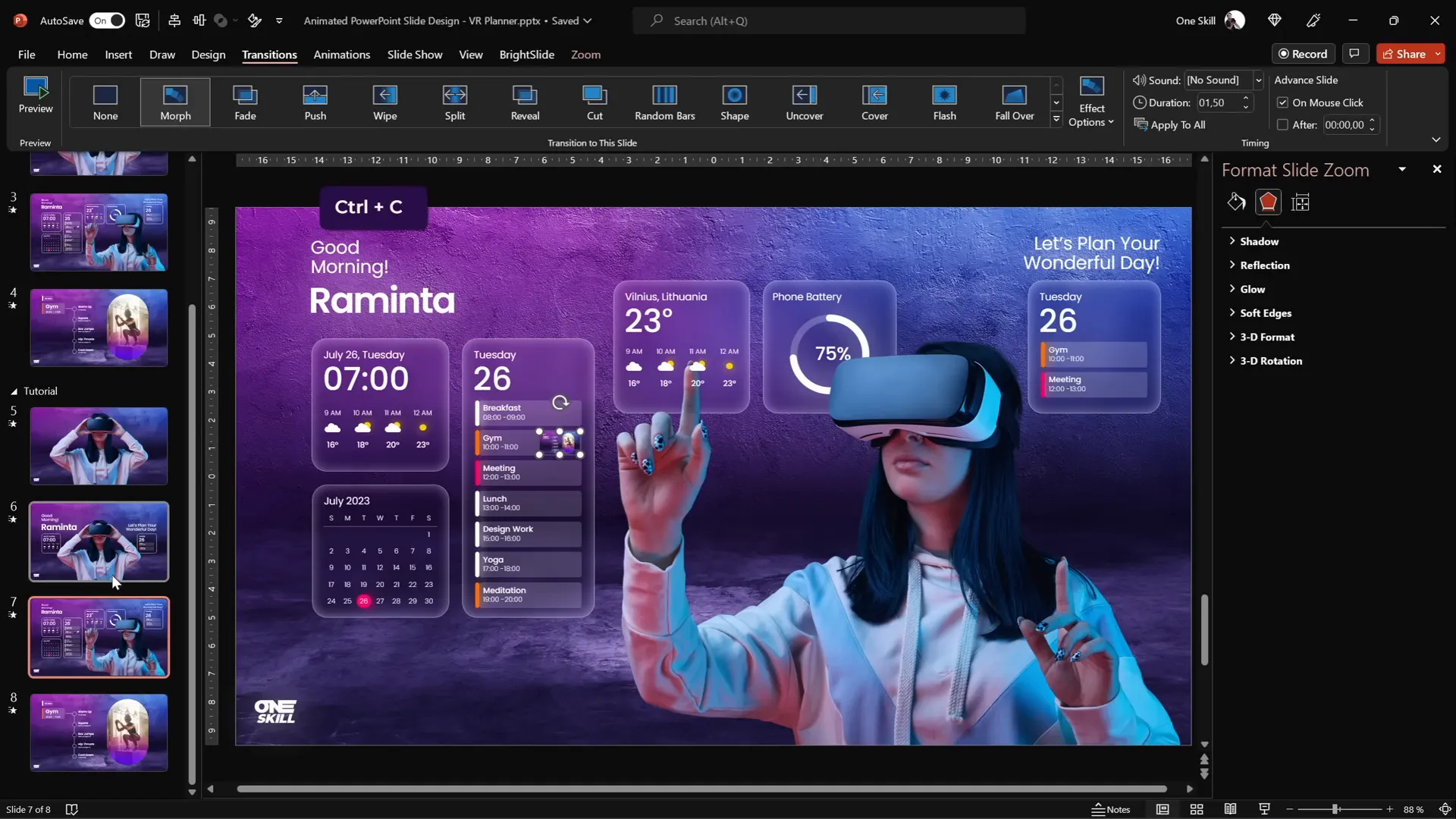Expand the Glow section
Viewport: 1456px width, 819px height.
tap(1252, 289)
